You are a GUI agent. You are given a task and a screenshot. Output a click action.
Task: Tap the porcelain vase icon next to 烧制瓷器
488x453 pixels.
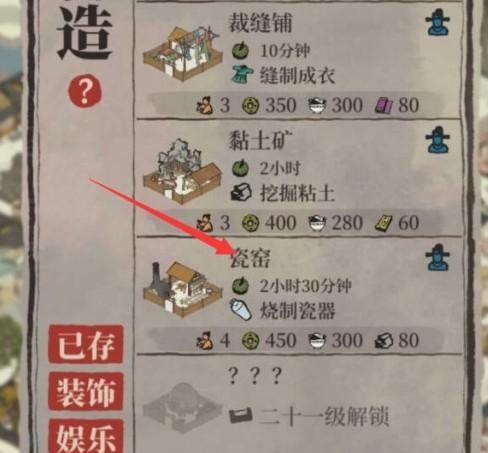click(x=241, y=310)
